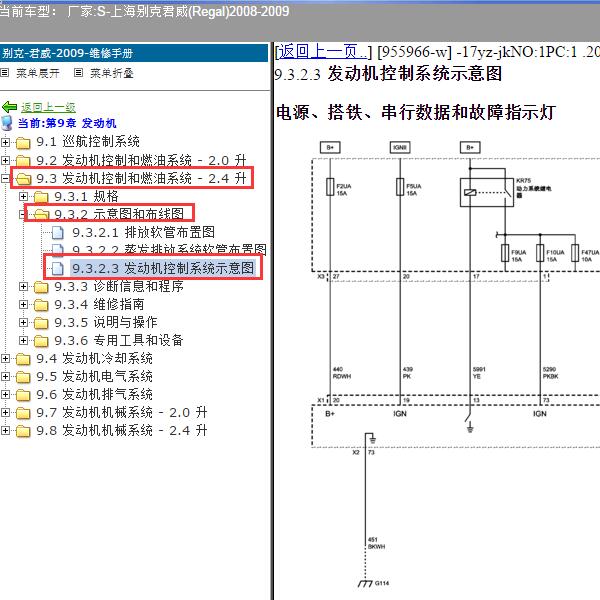600x600 pixels.
Task: Expand the 9.6 发动机排气系统 node
Action: [5, 394]
